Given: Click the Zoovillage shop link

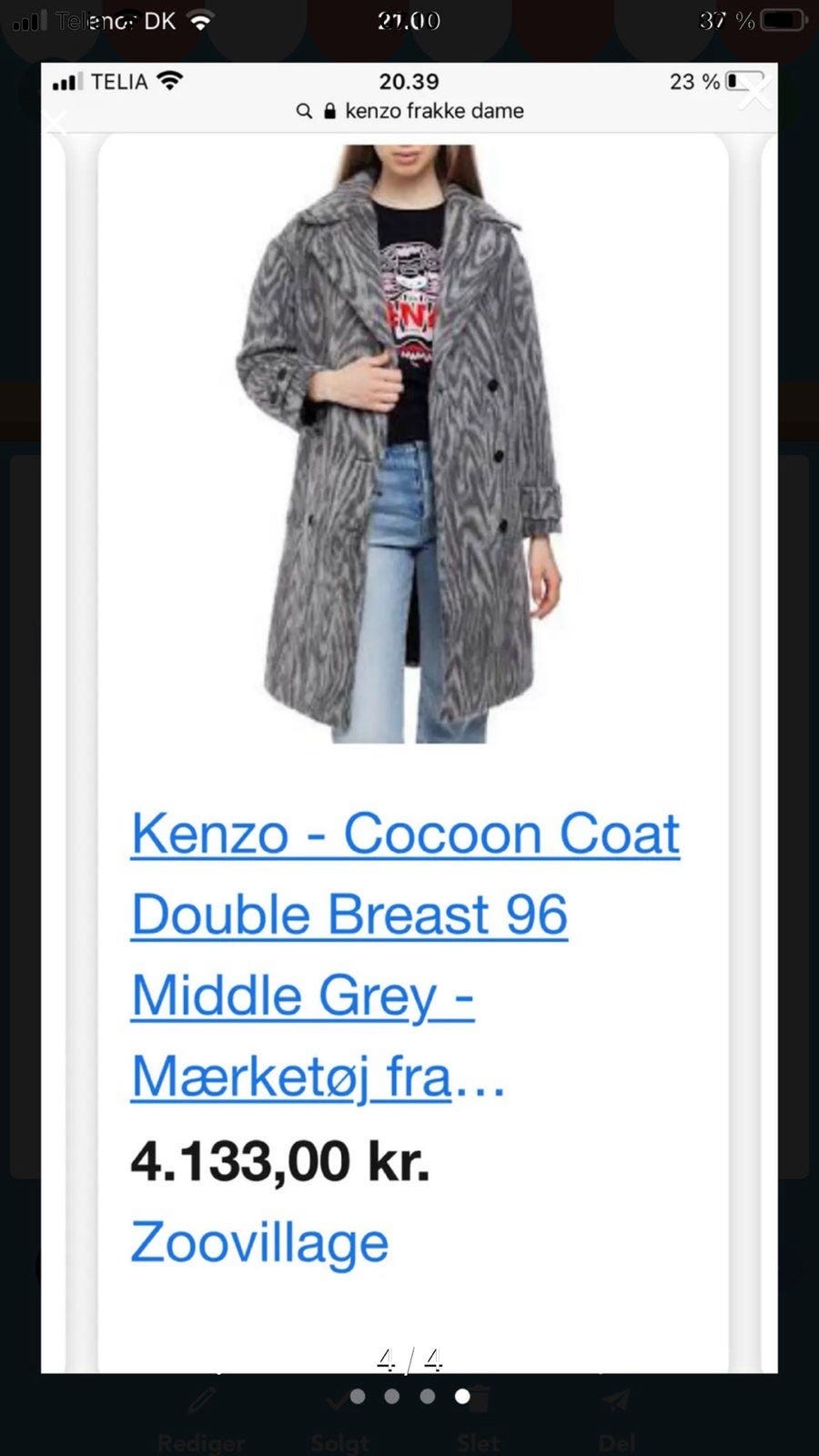Looking at the screenshot, I should [x=259, y=1243].
